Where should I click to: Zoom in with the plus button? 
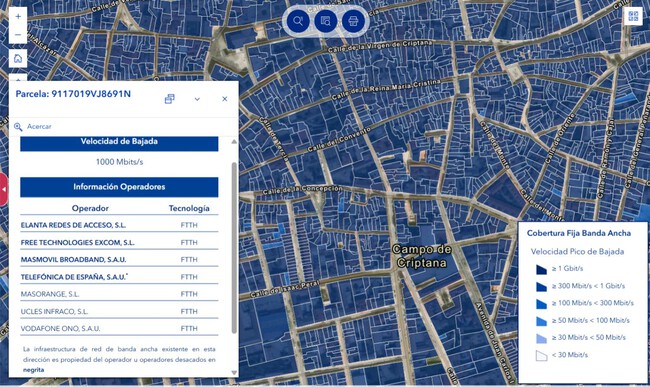click(18, 17)
